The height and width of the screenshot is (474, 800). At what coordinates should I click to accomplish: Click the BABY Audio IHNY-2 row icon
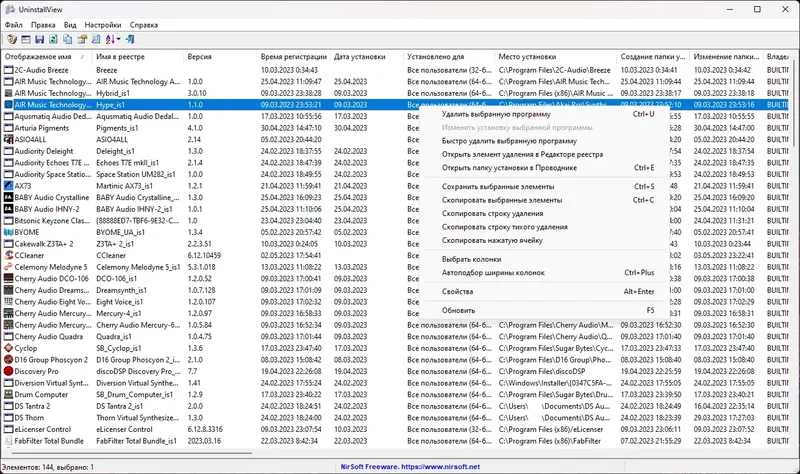[8, 209]
